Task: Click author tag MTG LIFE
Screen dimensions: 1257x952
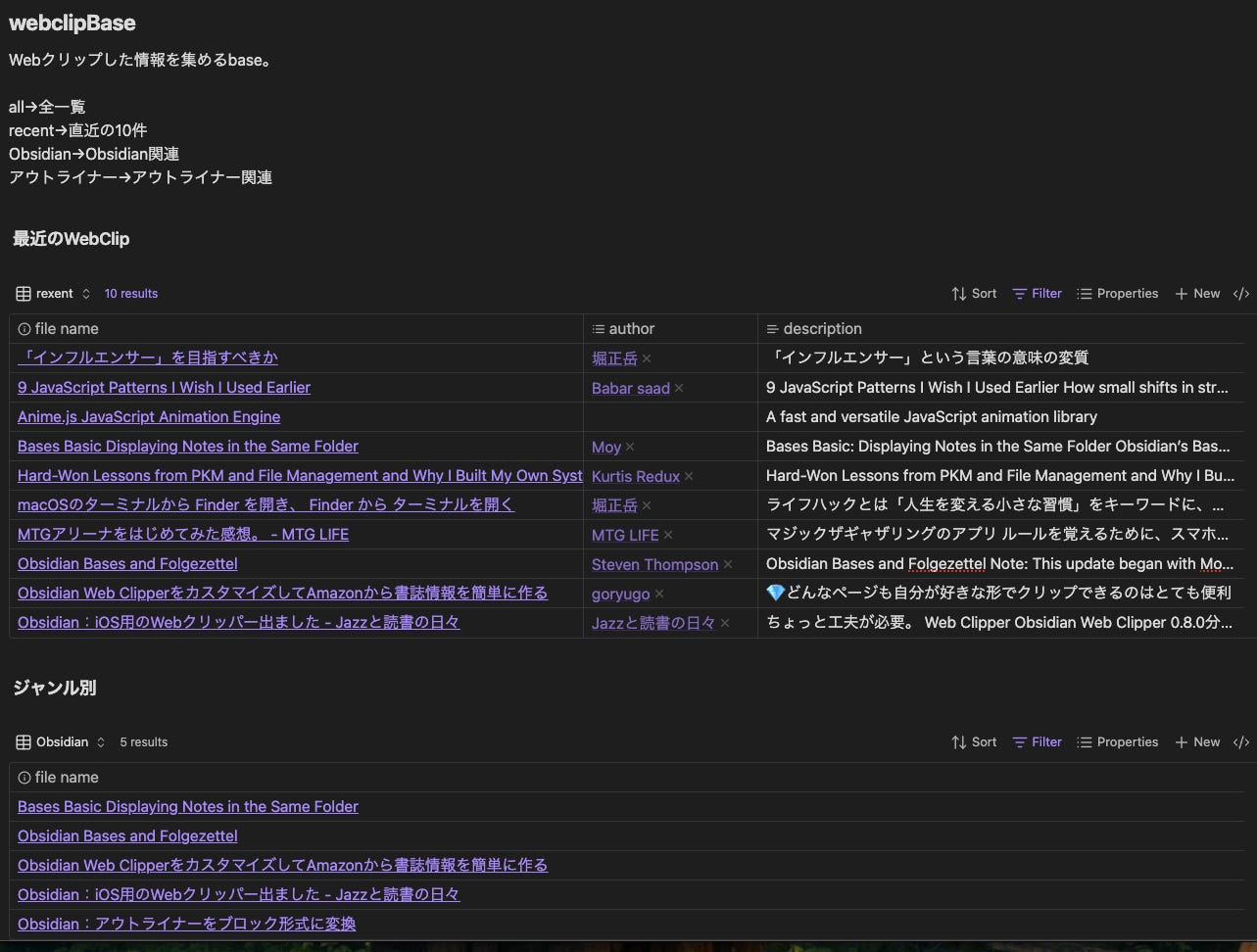Action: (625, 535)
